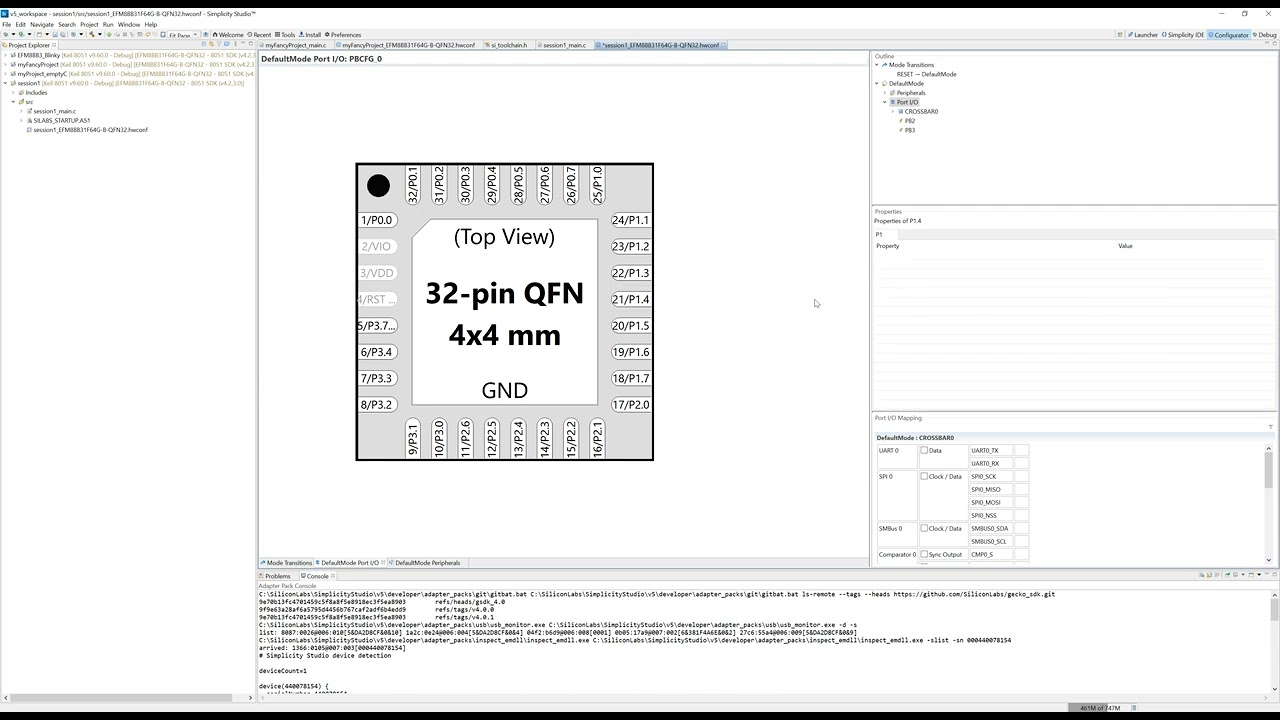1280x720 pixels.
Task: Expand the SILABS_STARTUP.A51 file node
Action: [21, 120]
